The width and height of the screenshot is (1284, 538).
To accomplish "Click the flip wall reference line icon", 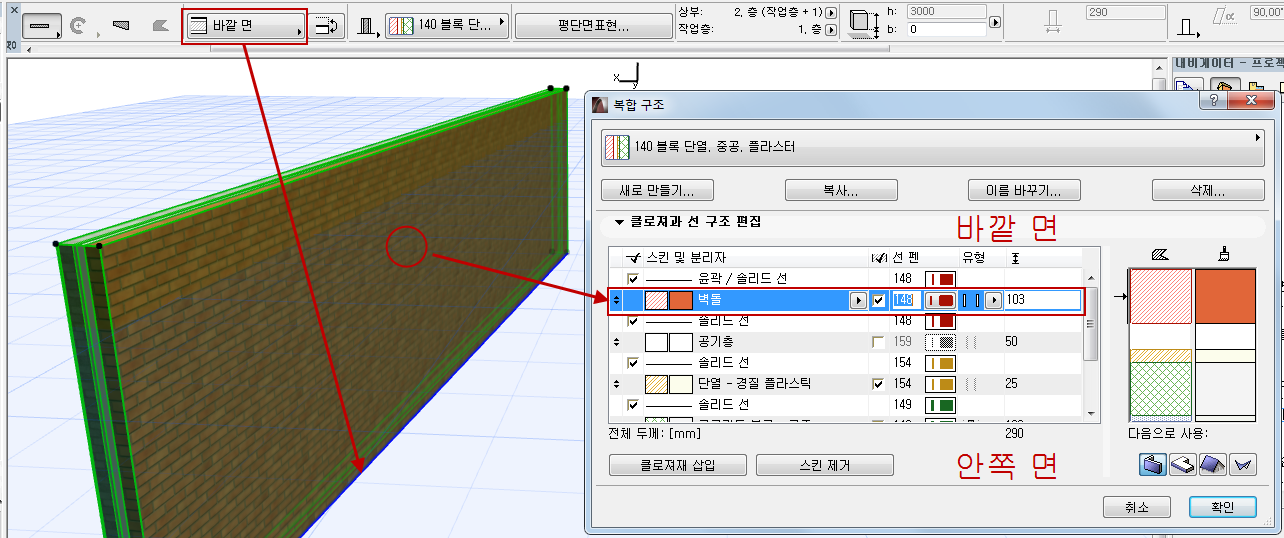I will pos(326,27).
